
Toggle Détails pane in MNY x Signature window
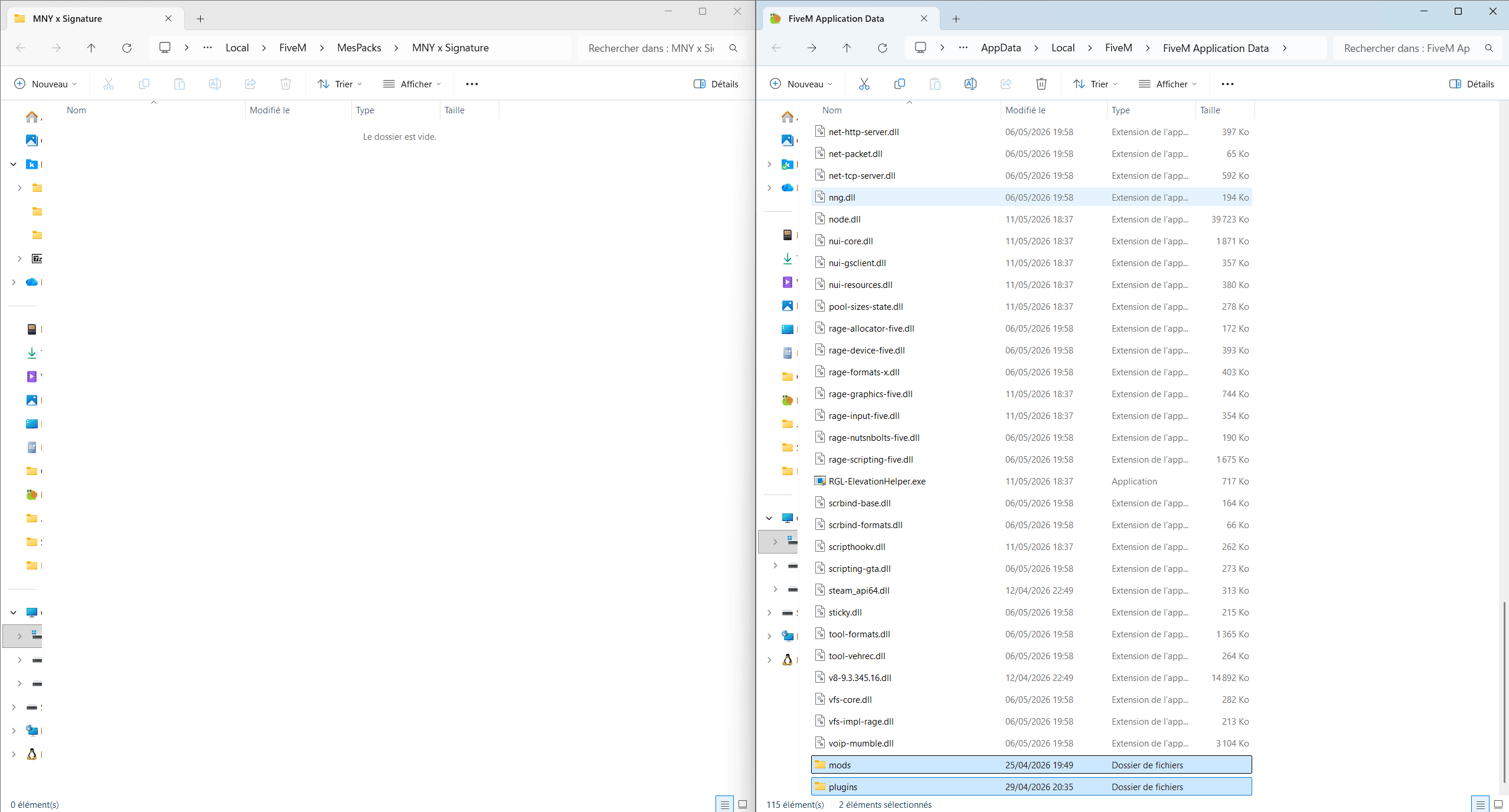[716, 84]
